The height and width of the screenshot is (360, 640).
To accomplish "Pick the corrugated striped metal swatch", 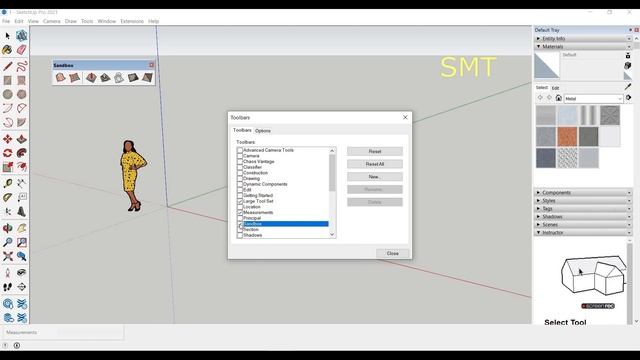I will point(589,115).
